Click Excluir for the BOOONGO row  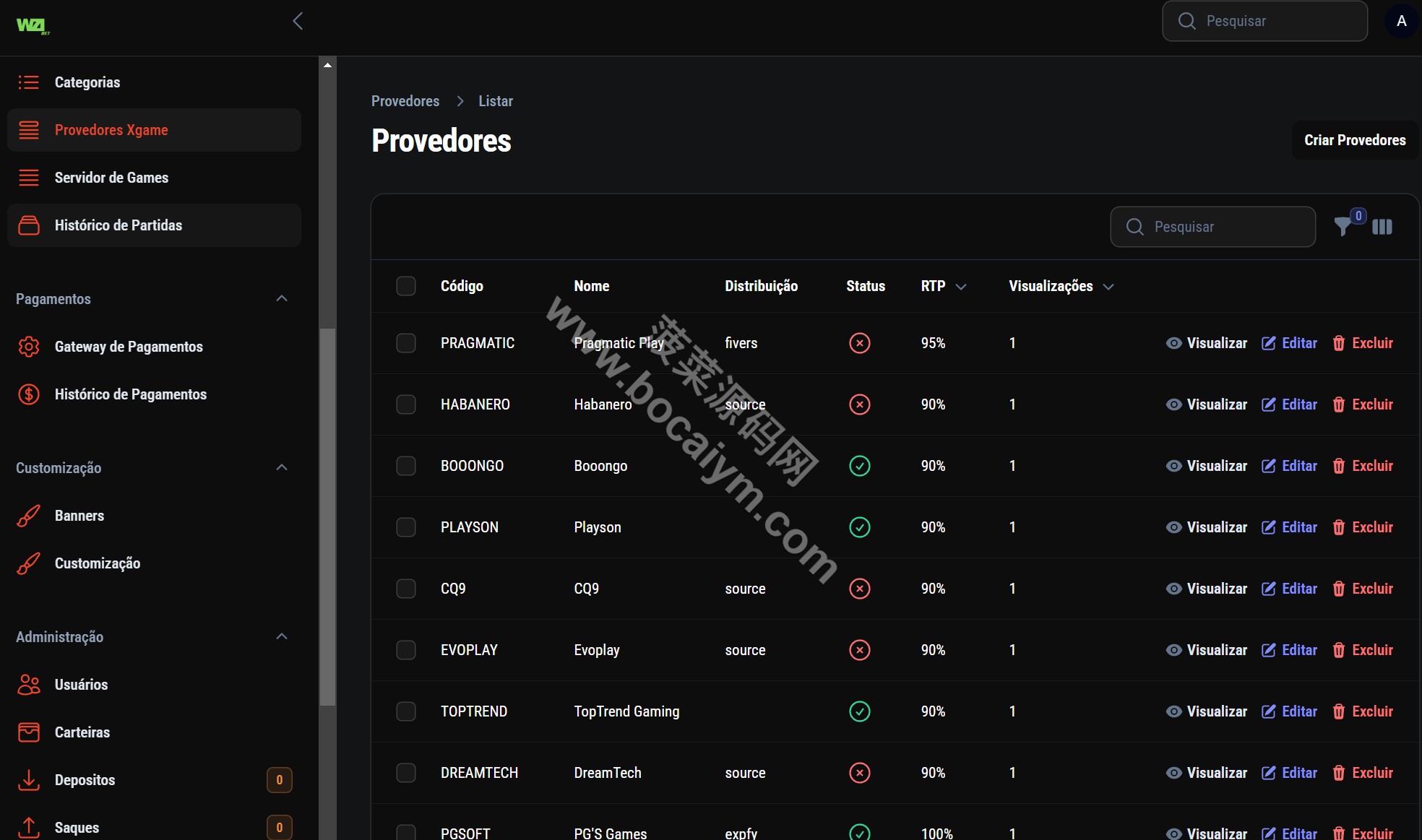click(1362, 466)
